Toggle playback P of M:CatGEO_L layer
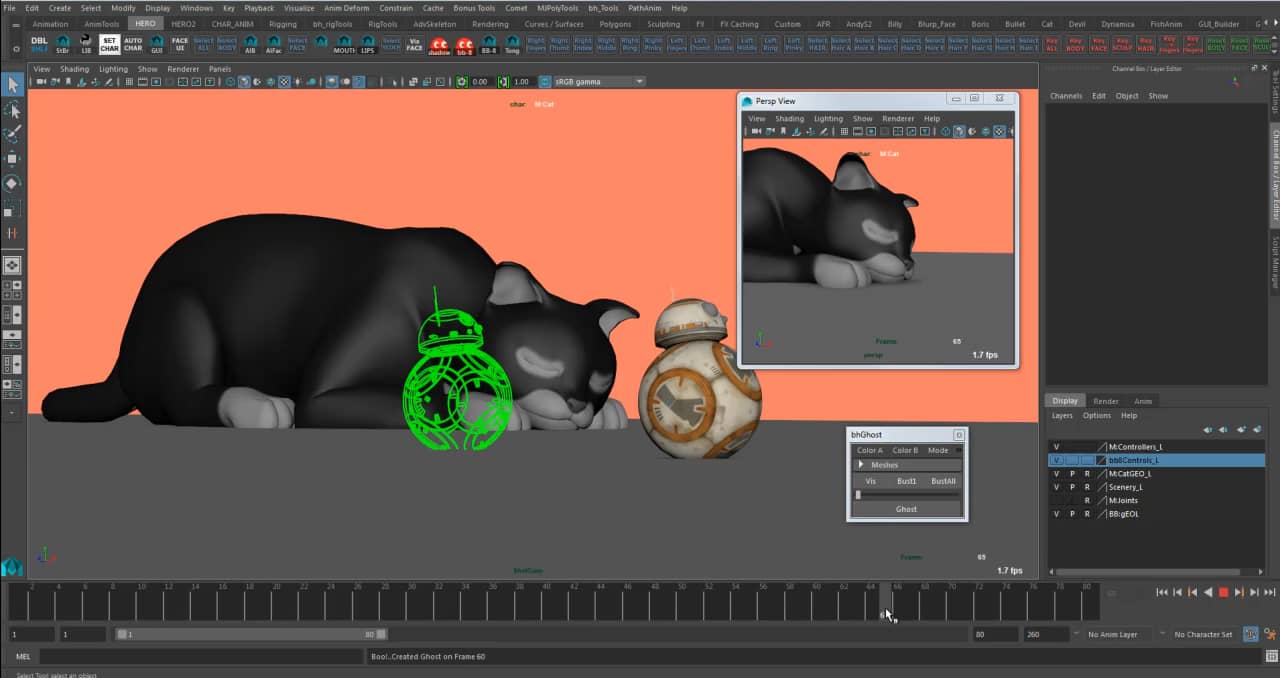 [x=1072, y=474]
